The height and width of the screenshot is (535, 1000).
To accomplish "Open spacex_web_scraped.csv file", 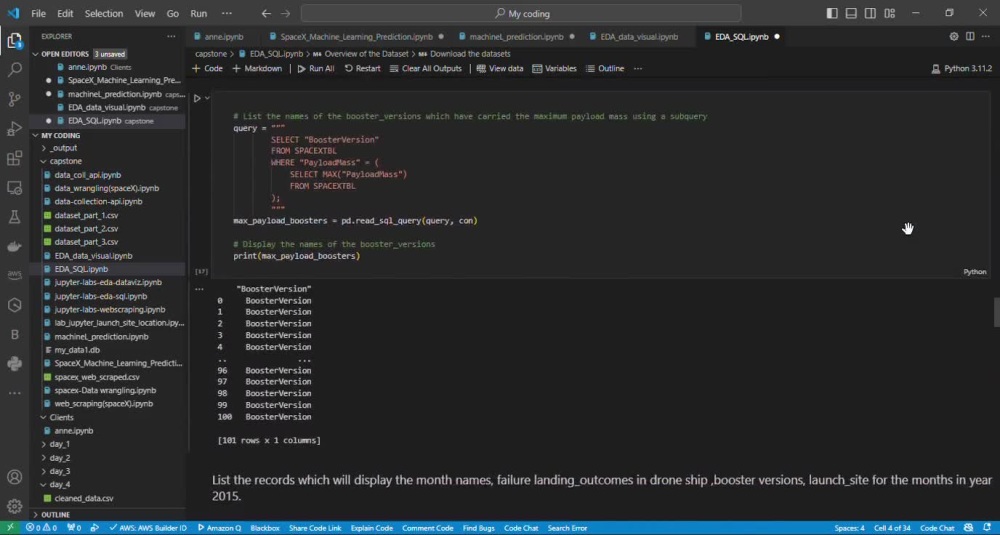I will click(96, 377).
